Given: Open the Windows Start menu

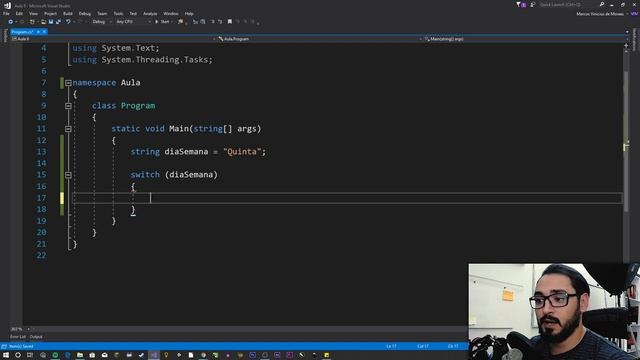Looking at the screenshot, I should click(6, 355).
